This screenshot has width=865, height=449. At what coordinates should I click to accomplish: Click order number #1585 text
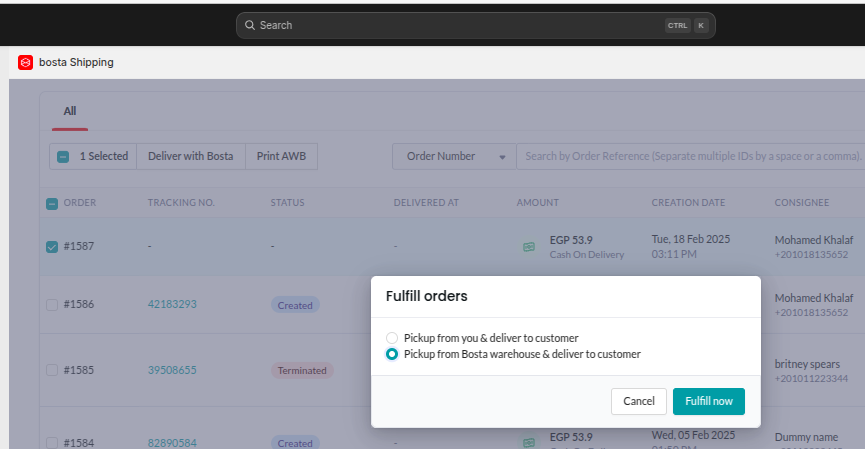click(x=79, y=370)
